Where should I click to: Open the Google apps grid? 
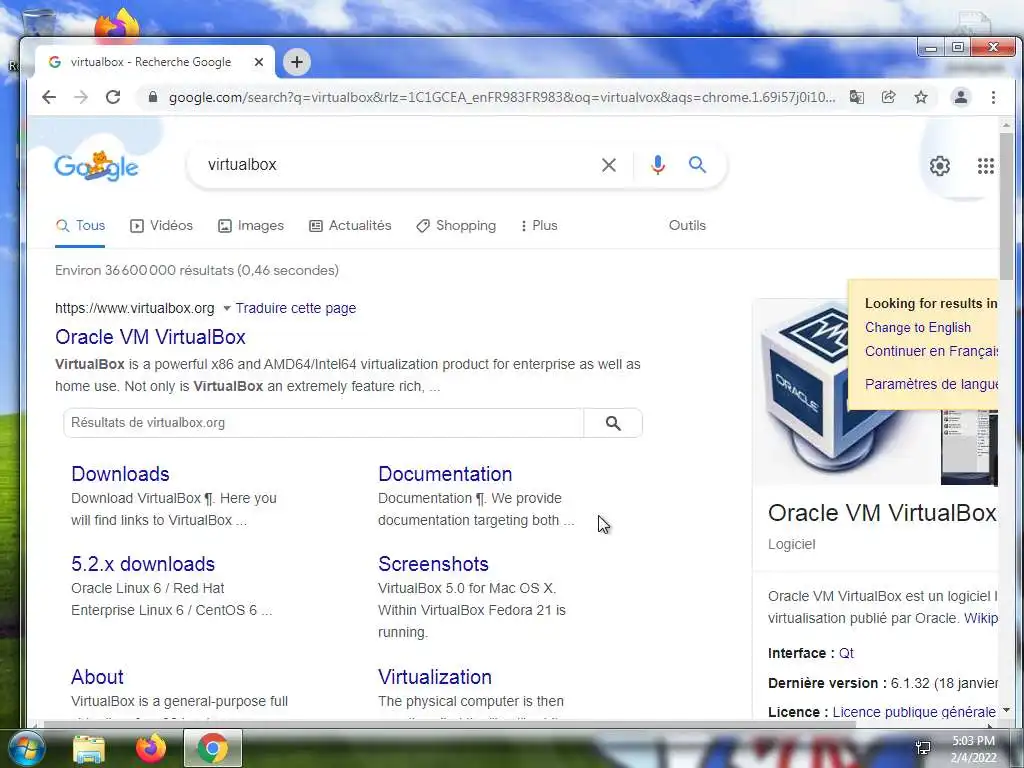pyautogui.click(x=985, y=166)
